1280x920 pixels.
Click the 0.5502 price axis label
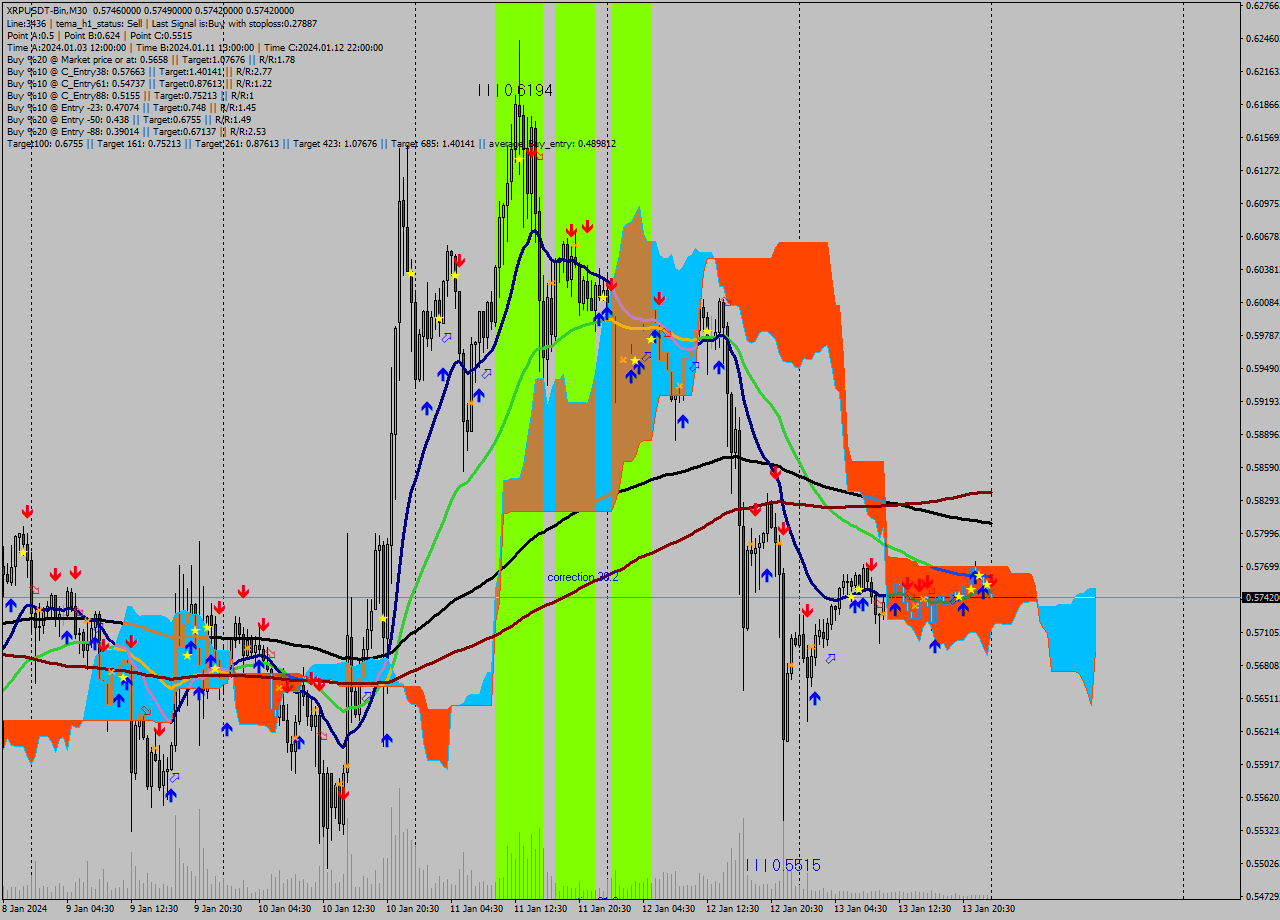[1262, 863]
